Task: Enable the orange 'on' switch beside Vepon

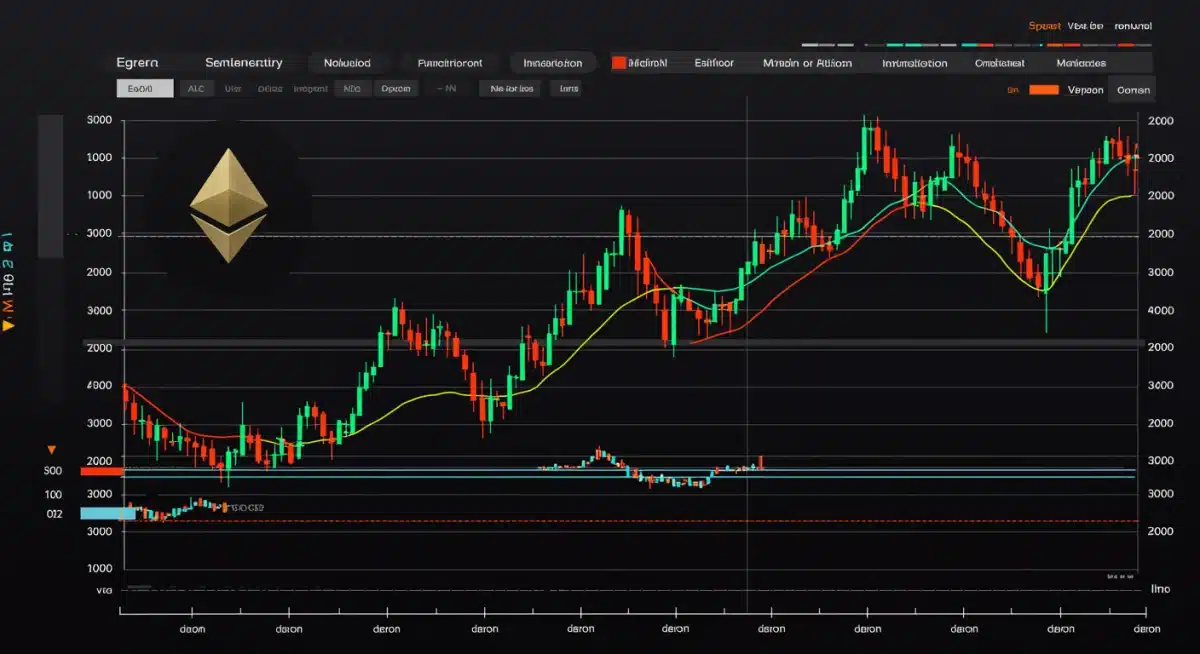Action: (1042, 90)
